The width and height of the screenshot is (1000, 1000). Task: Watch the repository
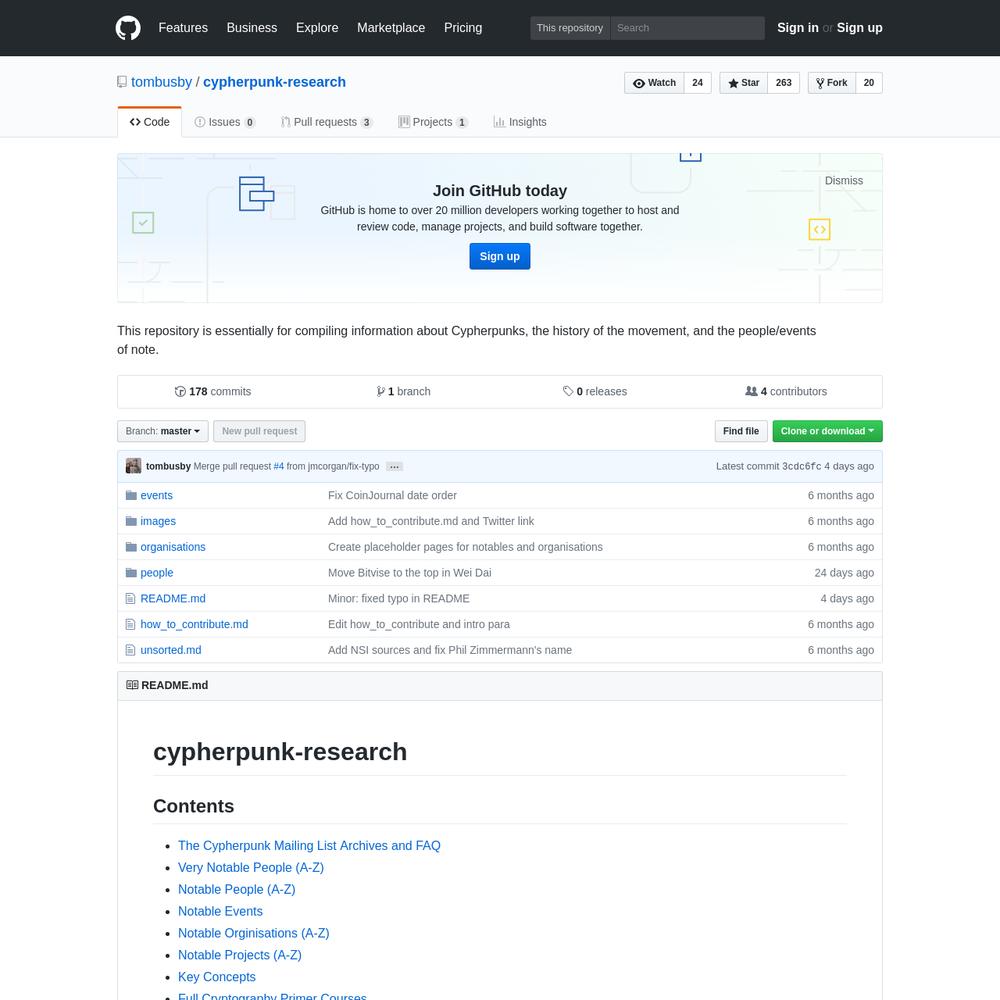click(x=654, y=83)
